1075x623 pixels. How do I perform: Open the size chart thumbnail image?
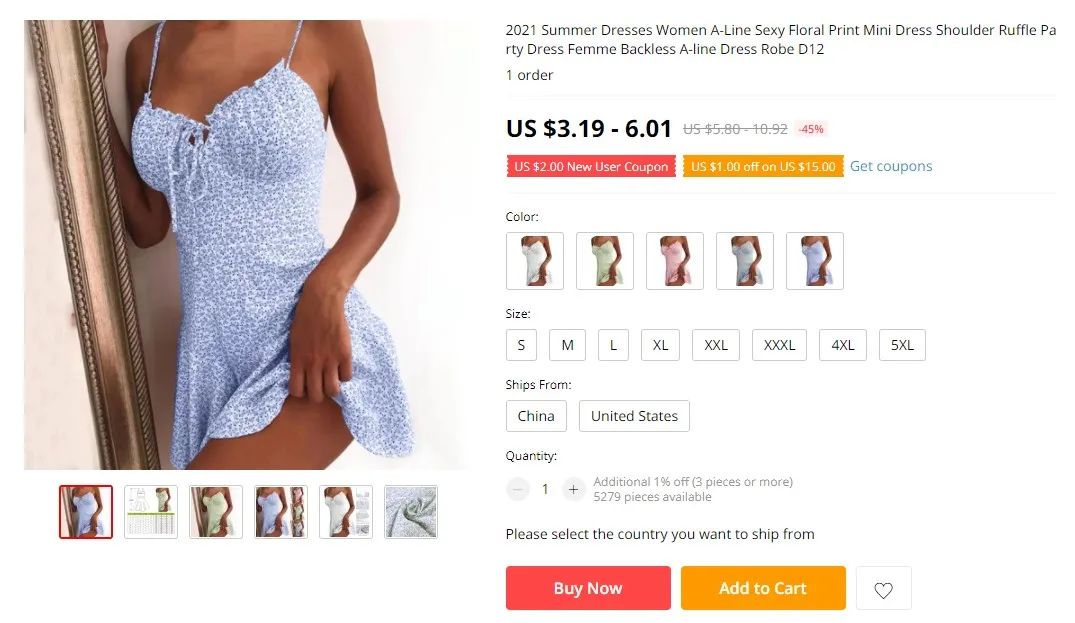(x=151, y=512)
